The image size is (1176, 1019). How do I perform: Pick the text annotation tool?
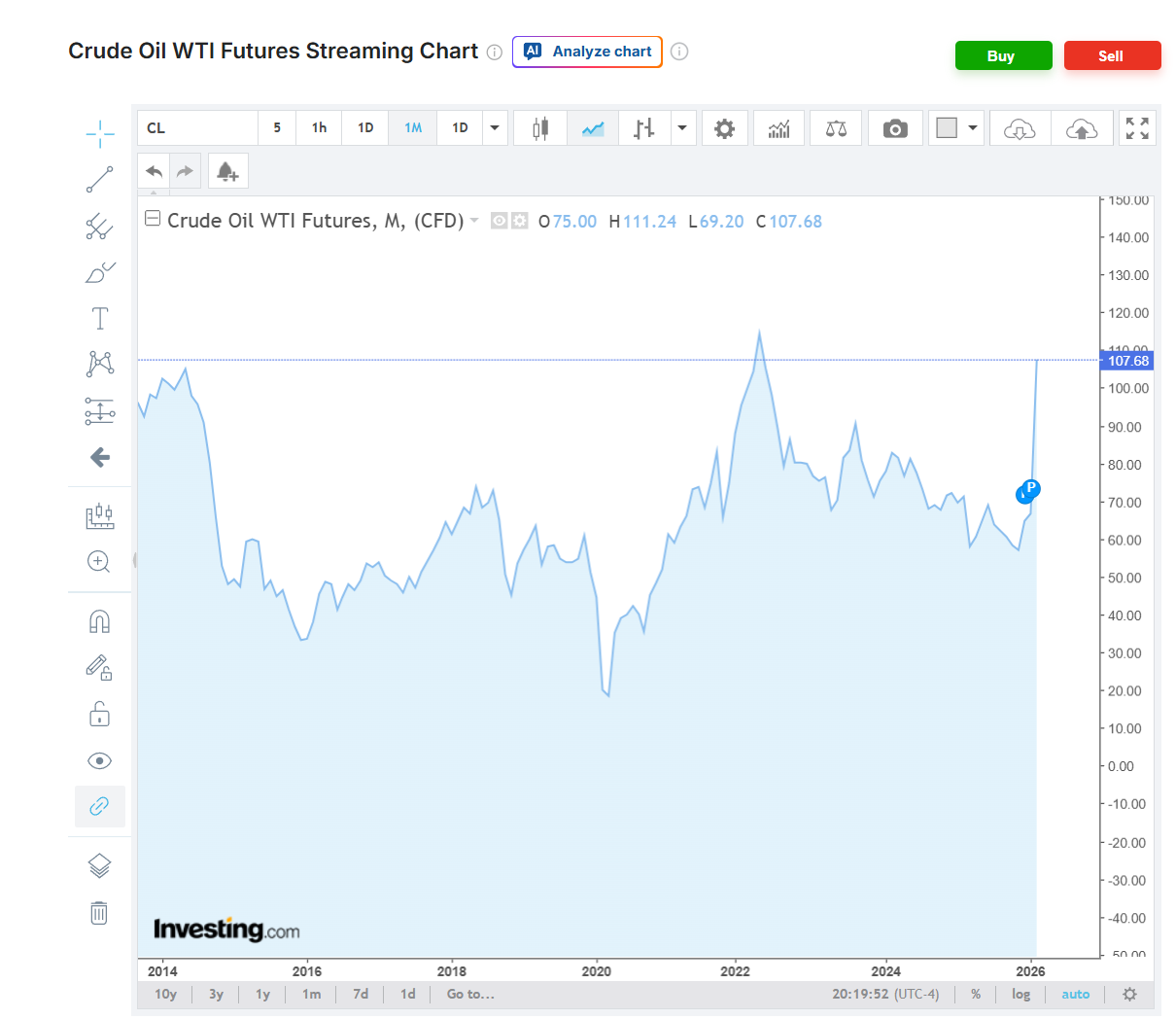(99, 318)
